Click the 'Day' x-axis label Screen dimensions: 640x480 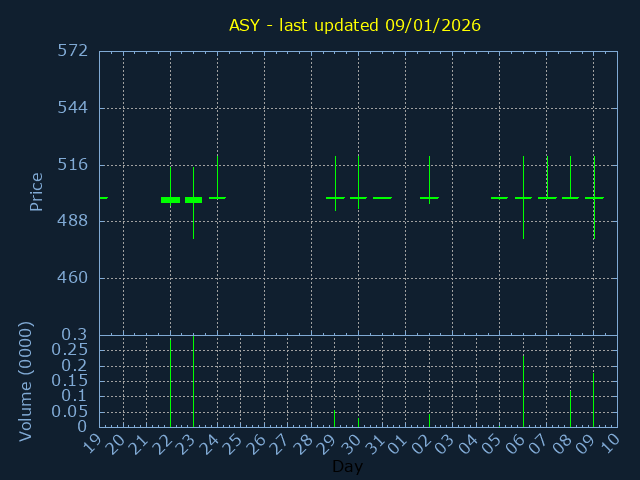[x=347, y=467]
